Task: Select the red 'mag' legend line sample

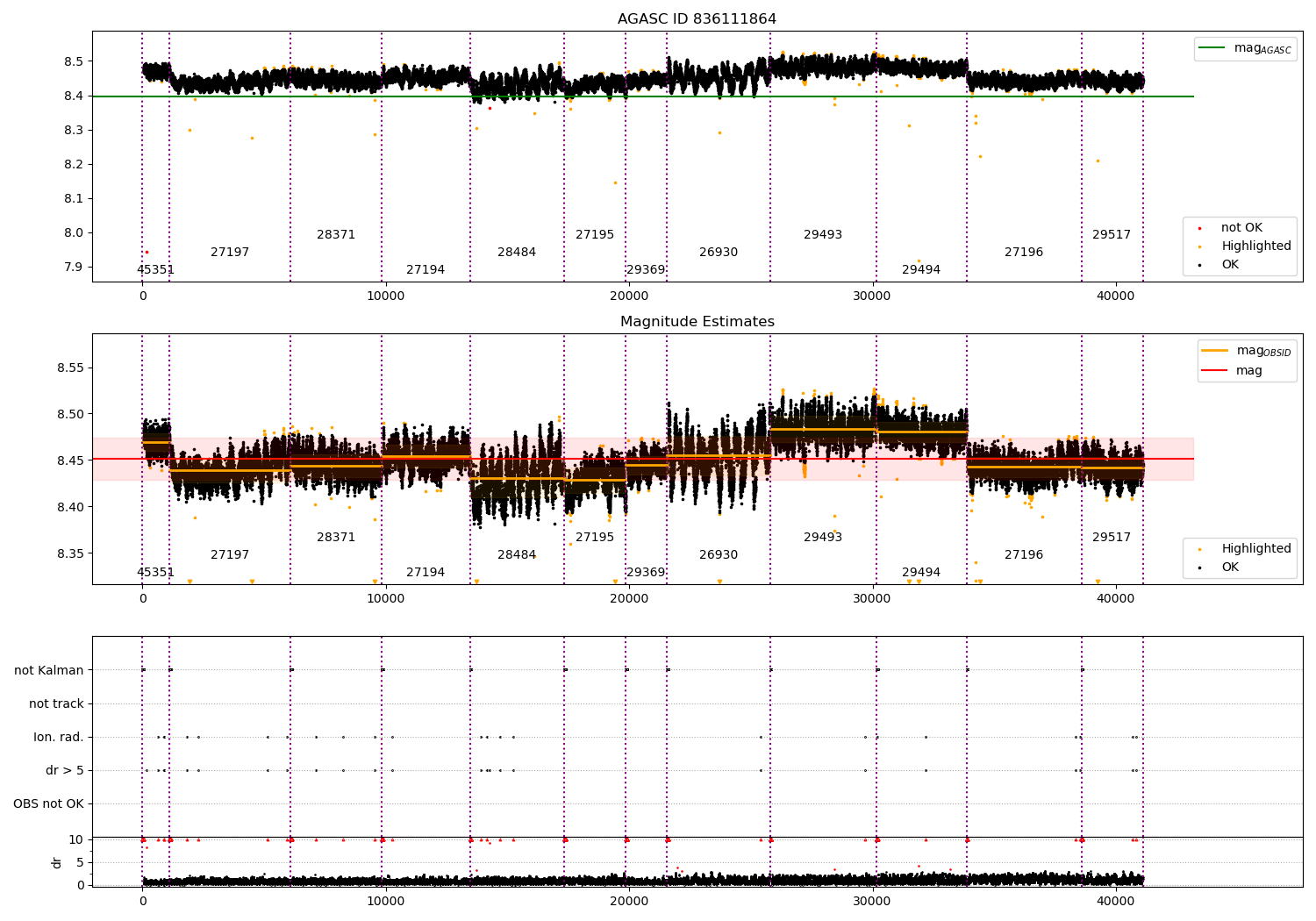Action: pos(1214,371)
